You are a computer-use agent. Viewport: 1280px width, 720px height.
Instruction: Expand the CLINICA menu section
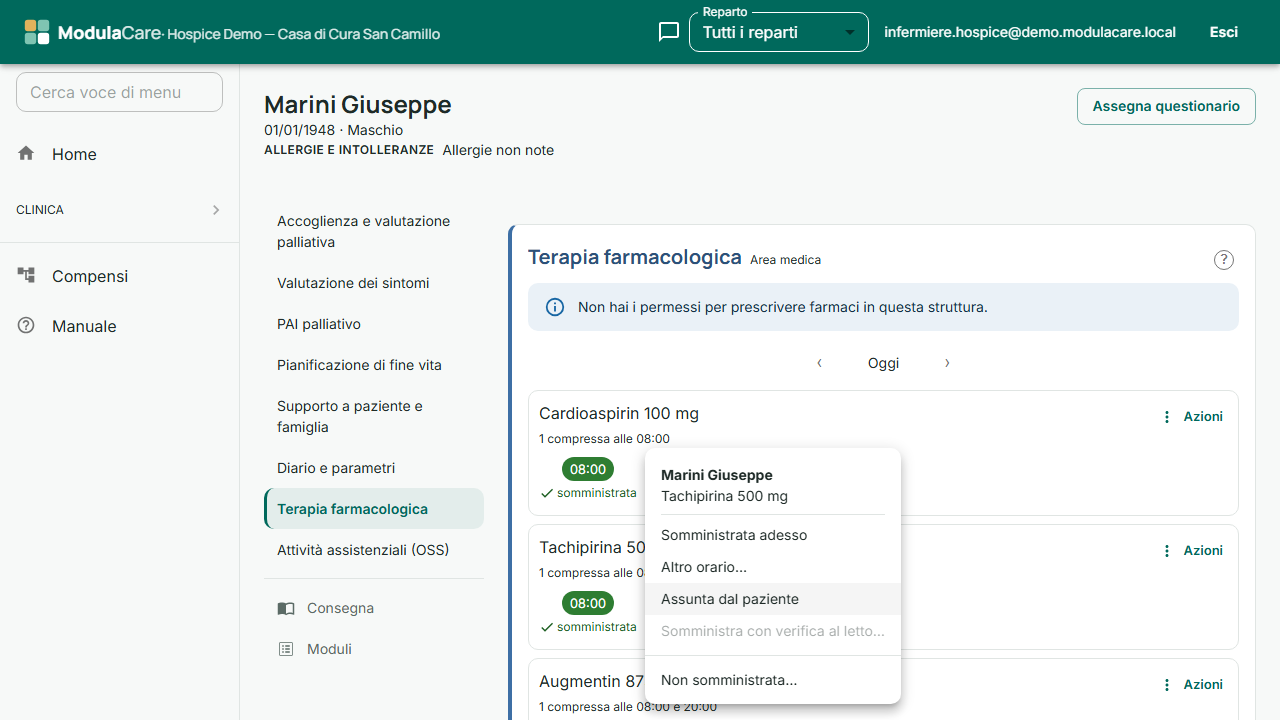pyautogui.click(x=120, y=210)
